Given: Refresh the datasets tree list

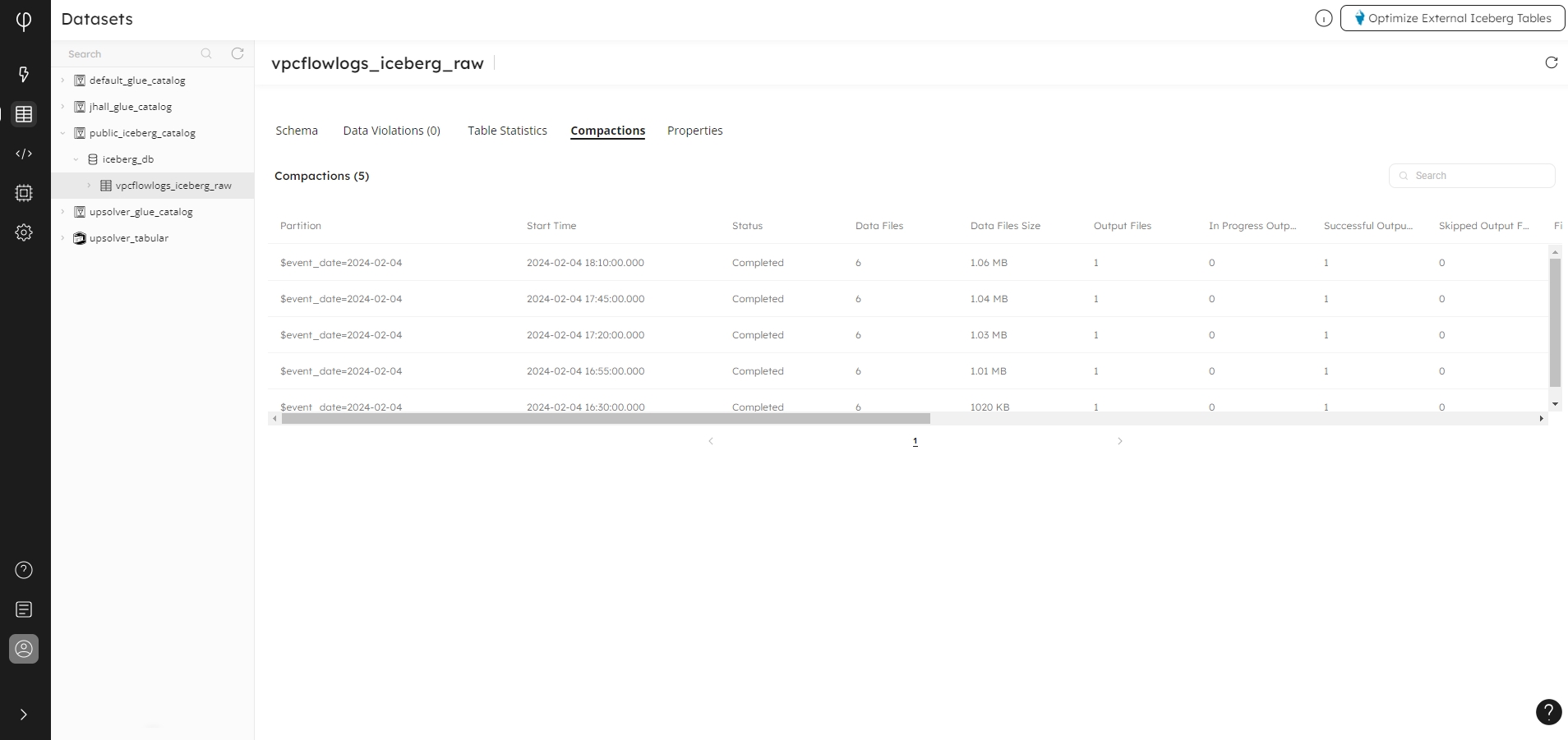Looking at the screenshot, I should (238, 53).
